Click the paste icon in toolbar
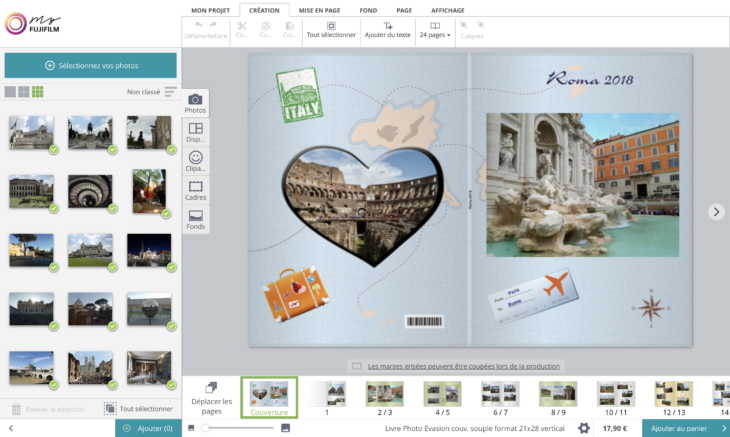 pyautogui.click(x=290, y=26)
